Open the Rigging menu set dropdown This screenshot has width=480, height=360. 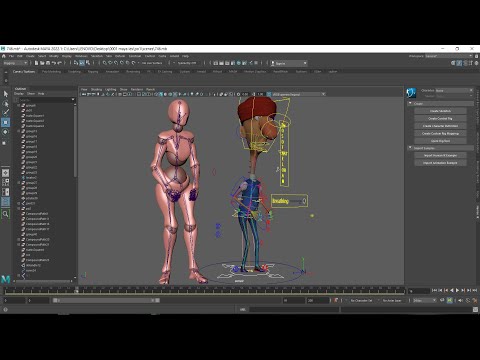pyautogui.click(x=15, y=63)
